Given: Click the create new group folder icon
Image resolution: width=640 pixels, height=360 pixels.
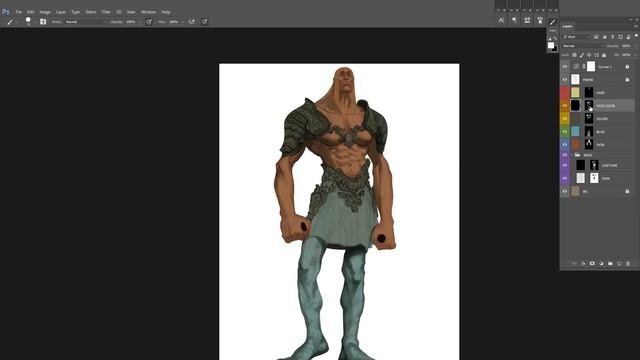Looking at the screenshot, I should pos(610,264).
